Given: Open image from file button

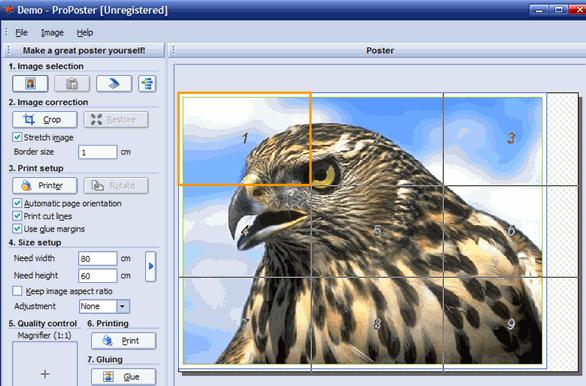Looking at the screenshot, I should 30,84.
